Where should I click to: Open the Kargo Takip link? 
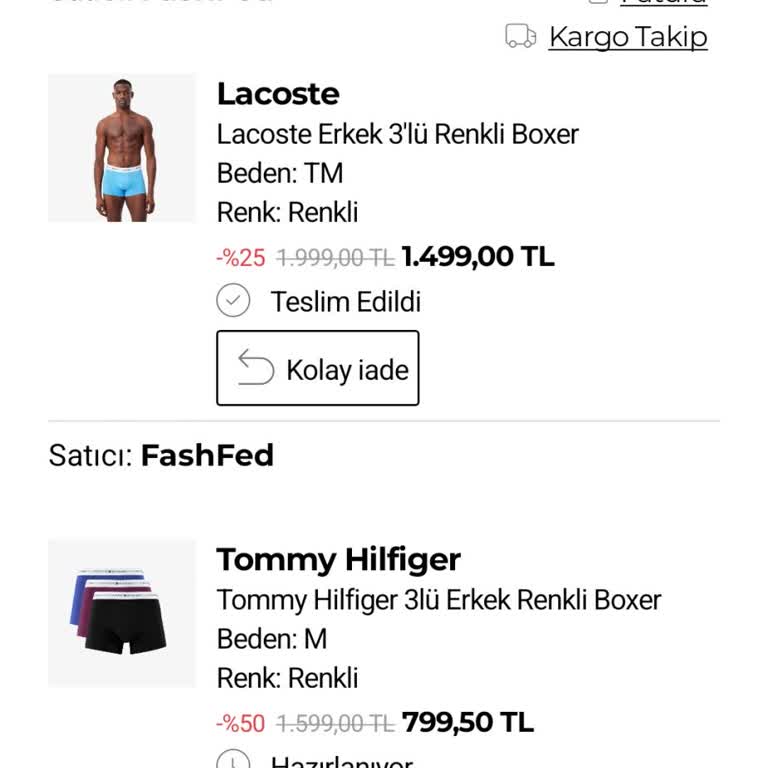628,37
